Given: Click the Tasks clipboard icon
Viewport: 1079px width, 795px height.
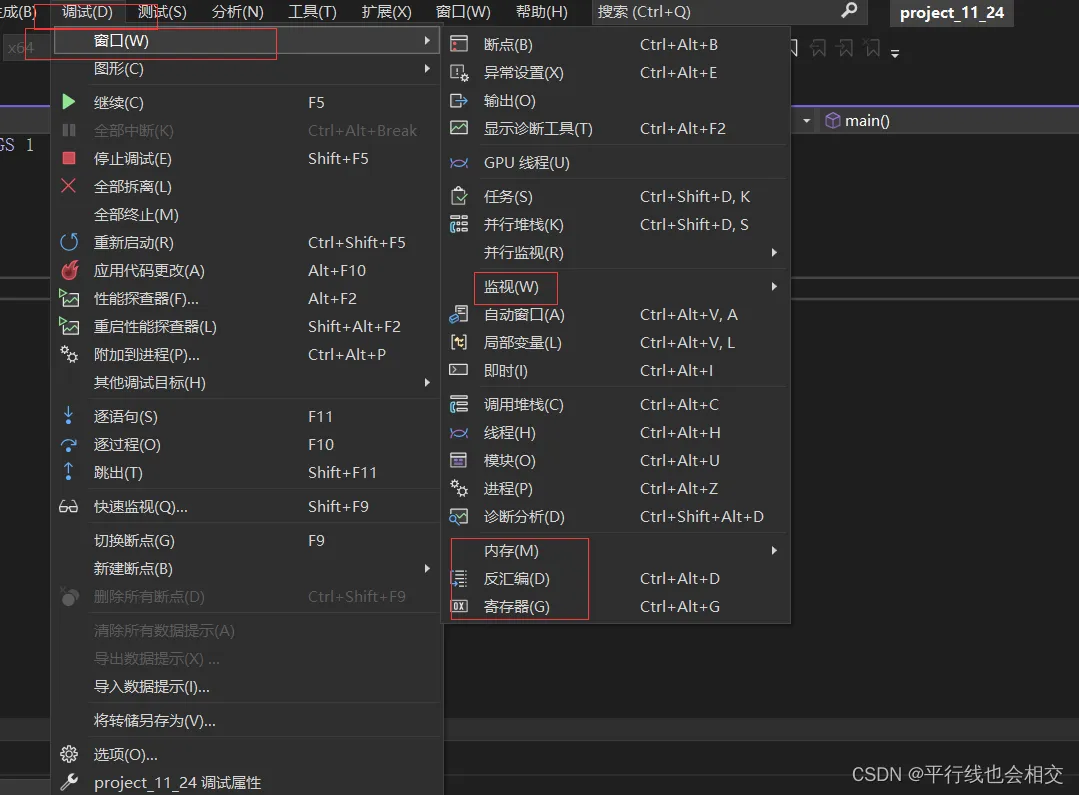Looking at the screenshot, I should tap(459, 196).
